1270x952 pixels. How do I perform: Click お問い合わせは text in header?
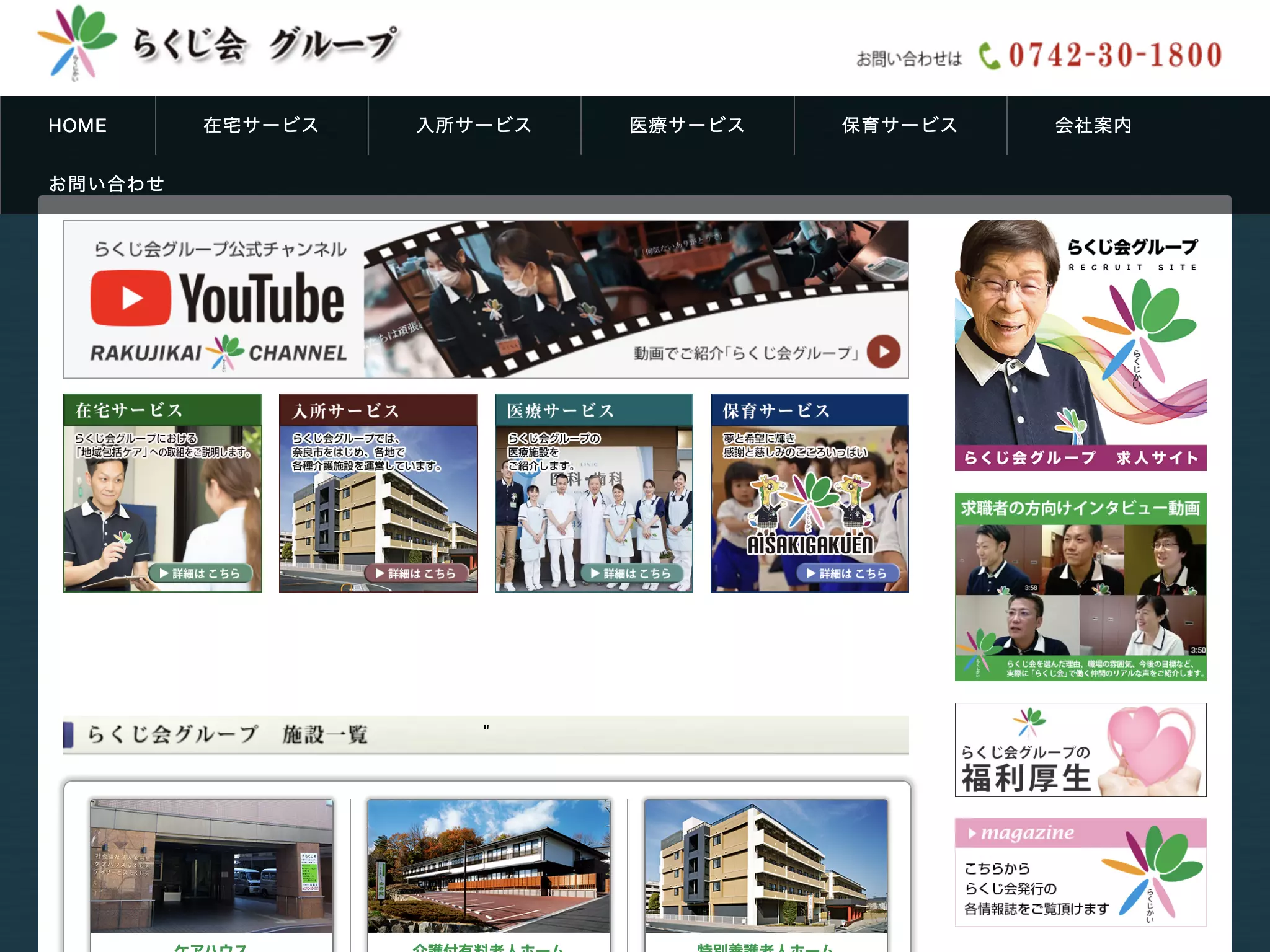[x=909, y=59]
